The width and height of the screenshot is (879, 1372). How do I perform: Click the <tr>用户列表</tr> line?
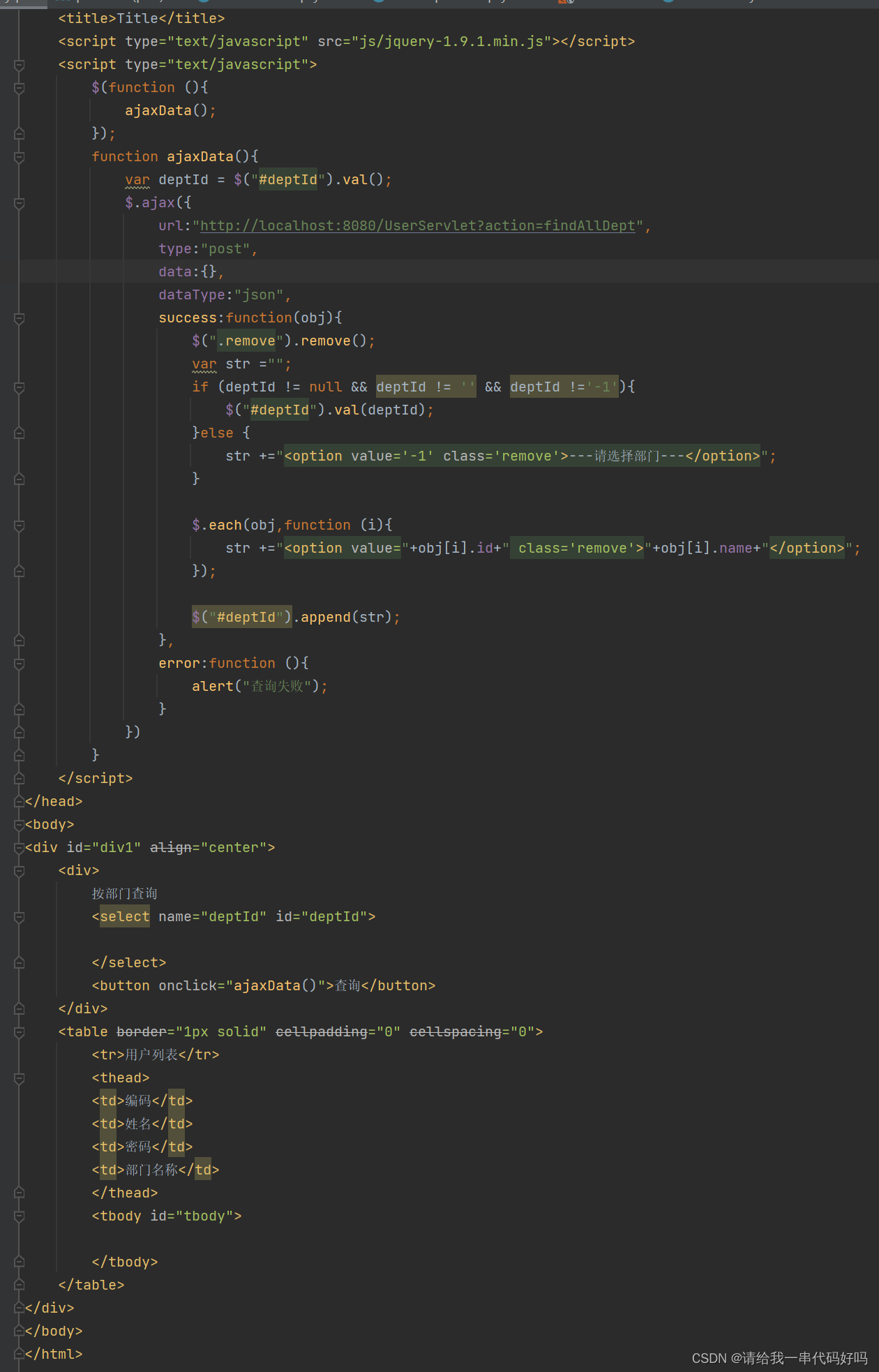[x=156, y=1055]
